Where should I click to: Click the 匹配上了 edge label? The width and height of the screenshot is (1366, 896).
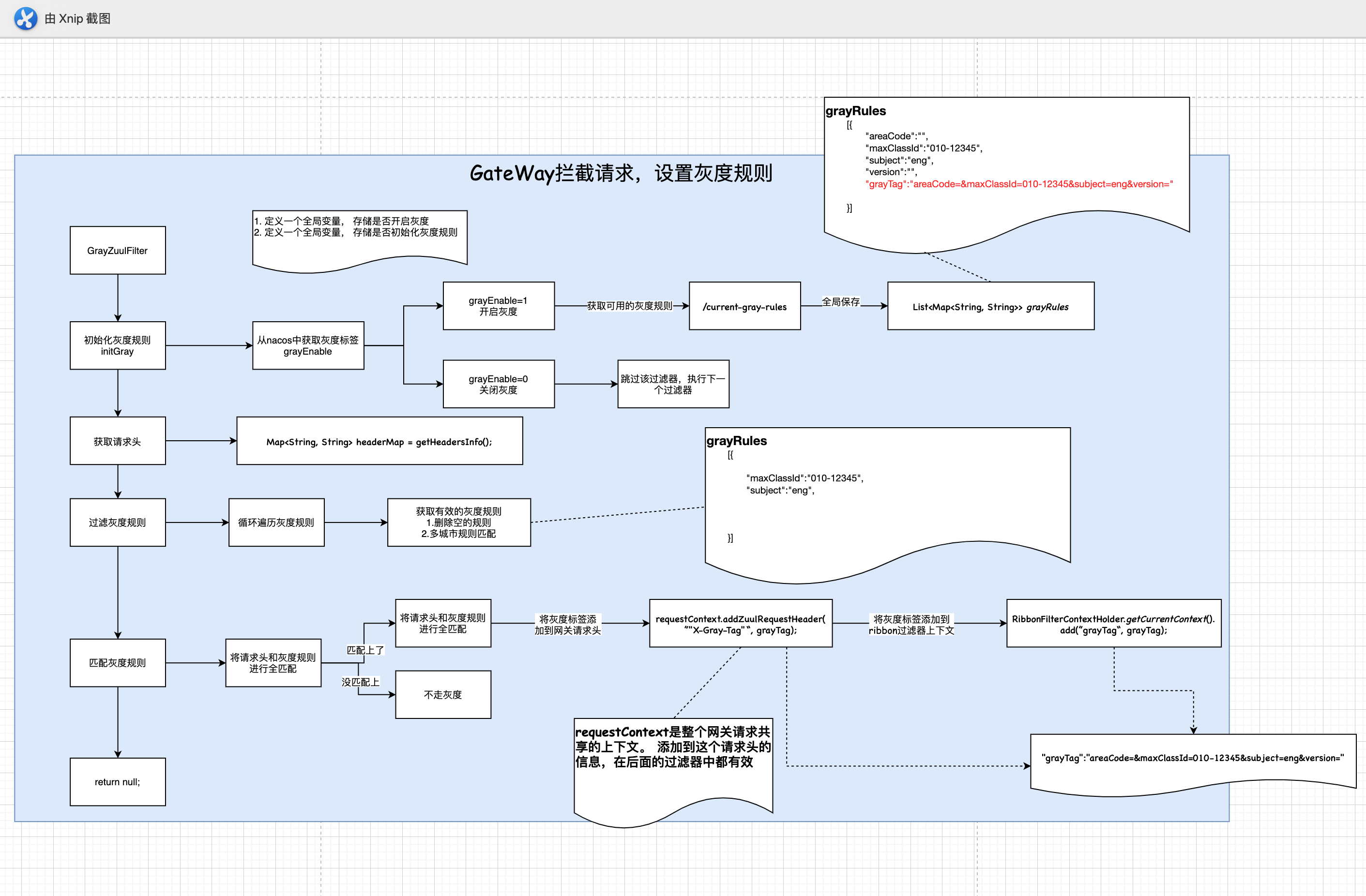point(365,650)
